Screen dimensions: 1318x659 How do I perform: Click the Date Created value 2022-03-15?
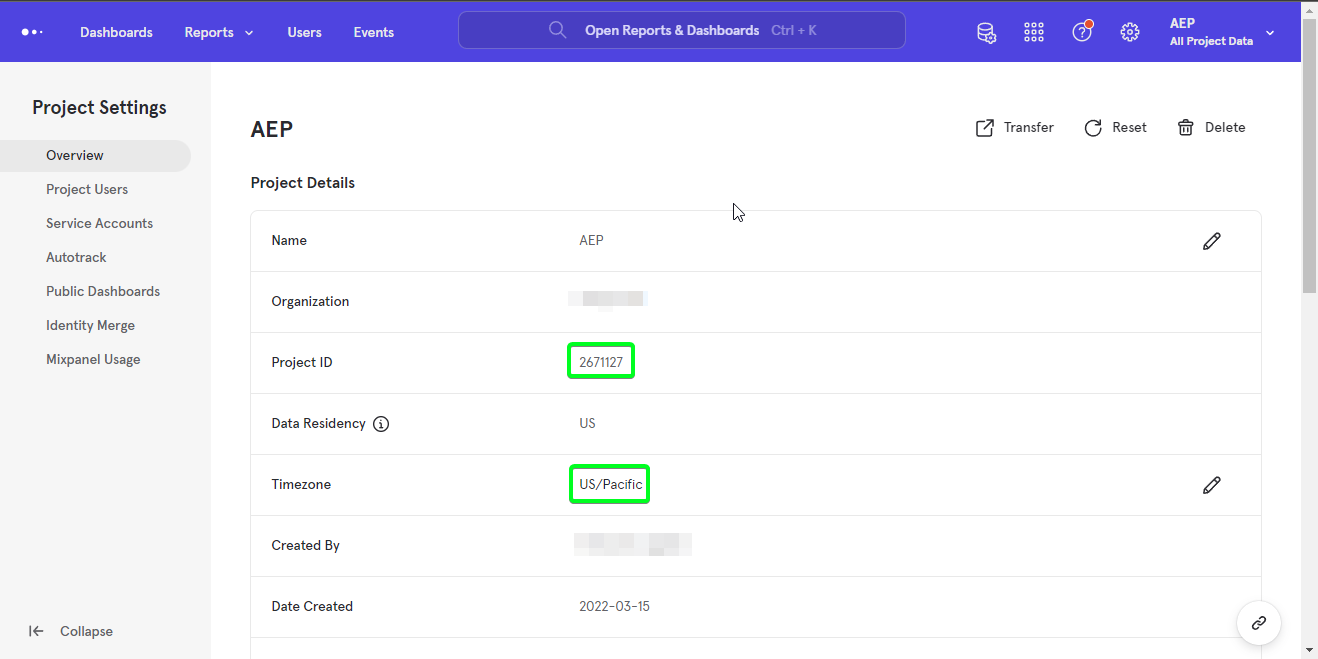pyautogui.click(x=614, y=607)
